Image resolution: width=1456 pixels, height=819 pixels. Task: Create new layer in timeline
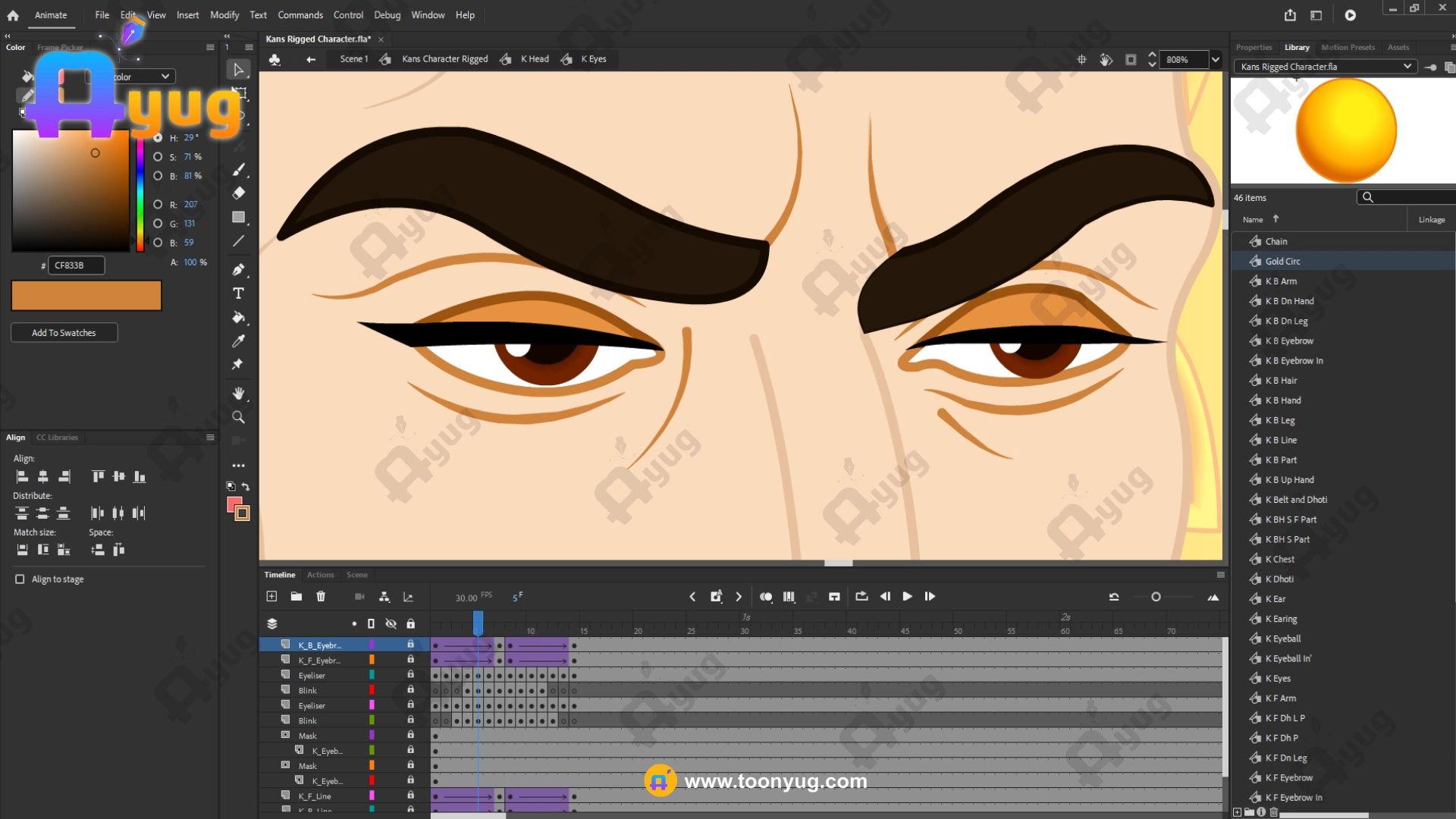271,597
